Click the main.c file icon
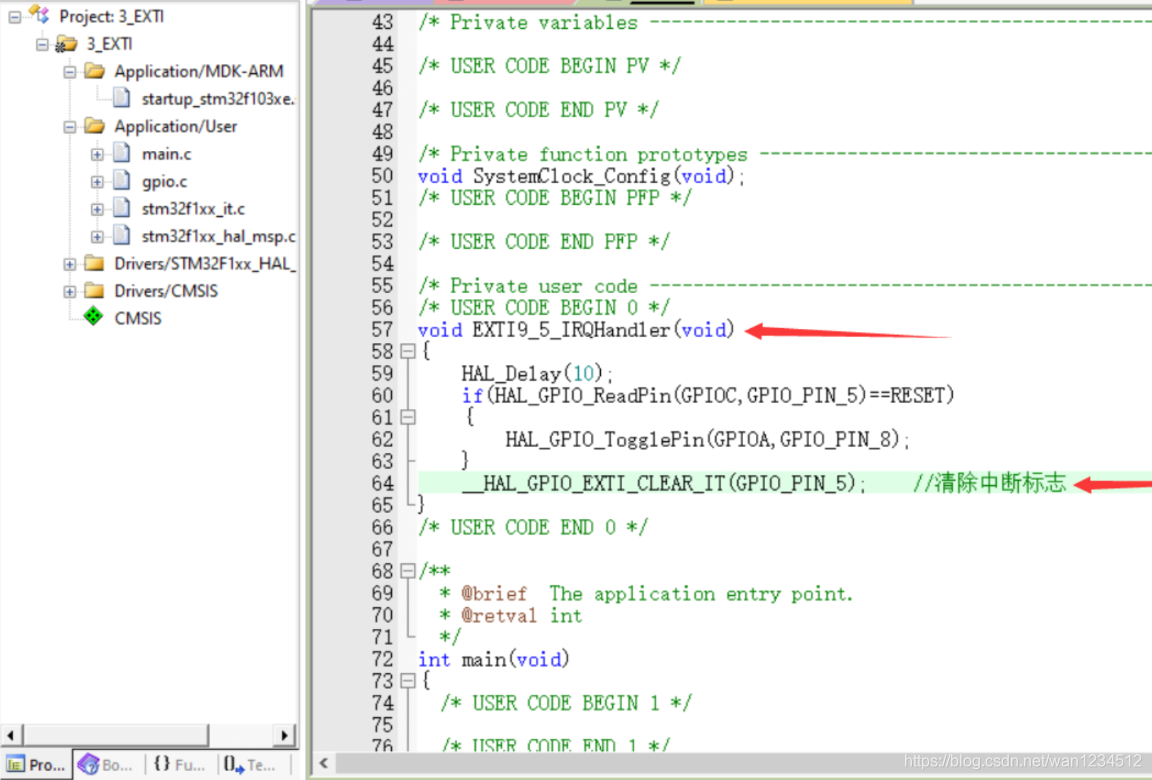1152x780 pixels. 121,154
